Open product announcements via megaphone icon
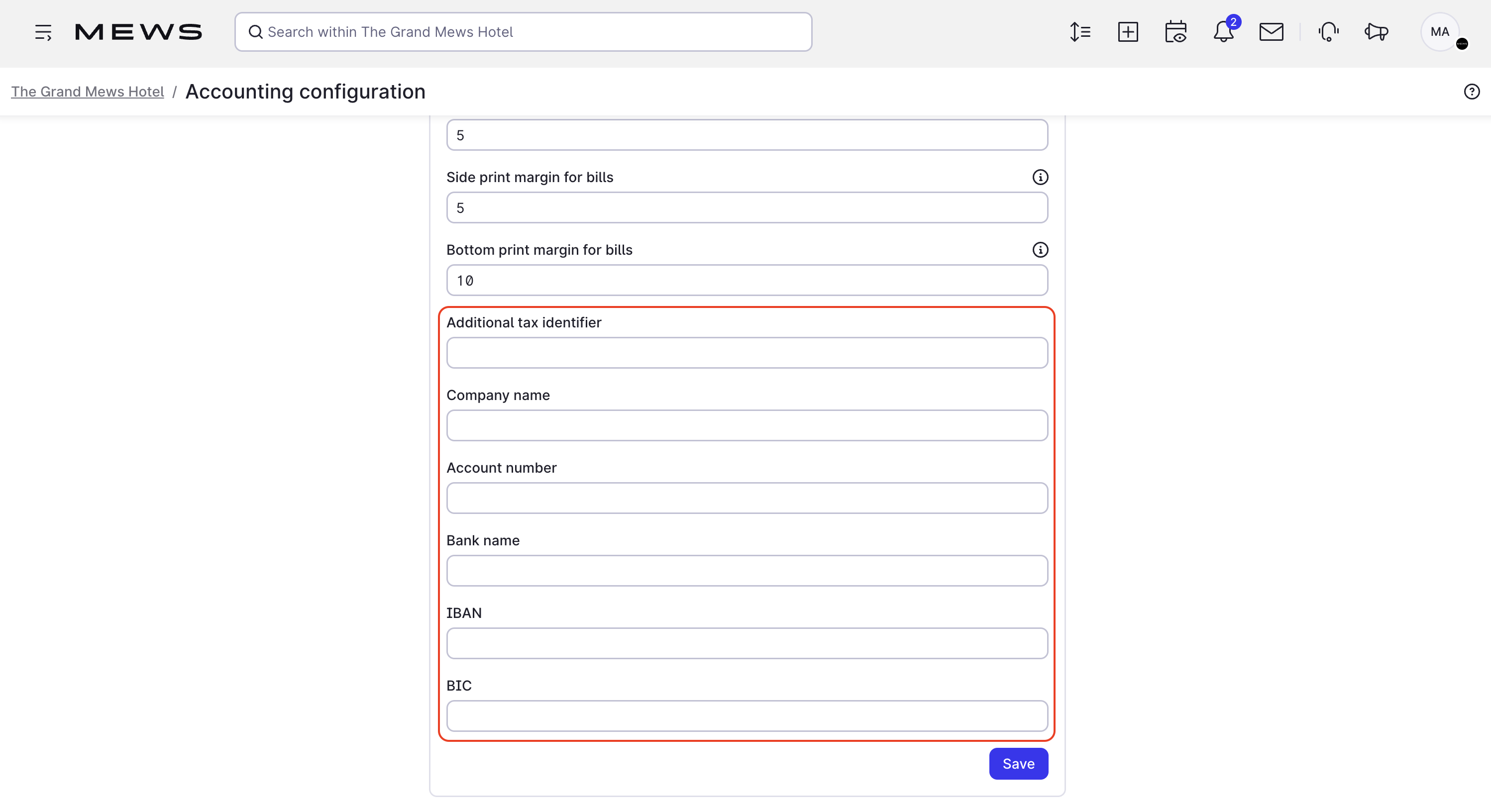The image size is (1491, 812). (x=1377, y=32)
